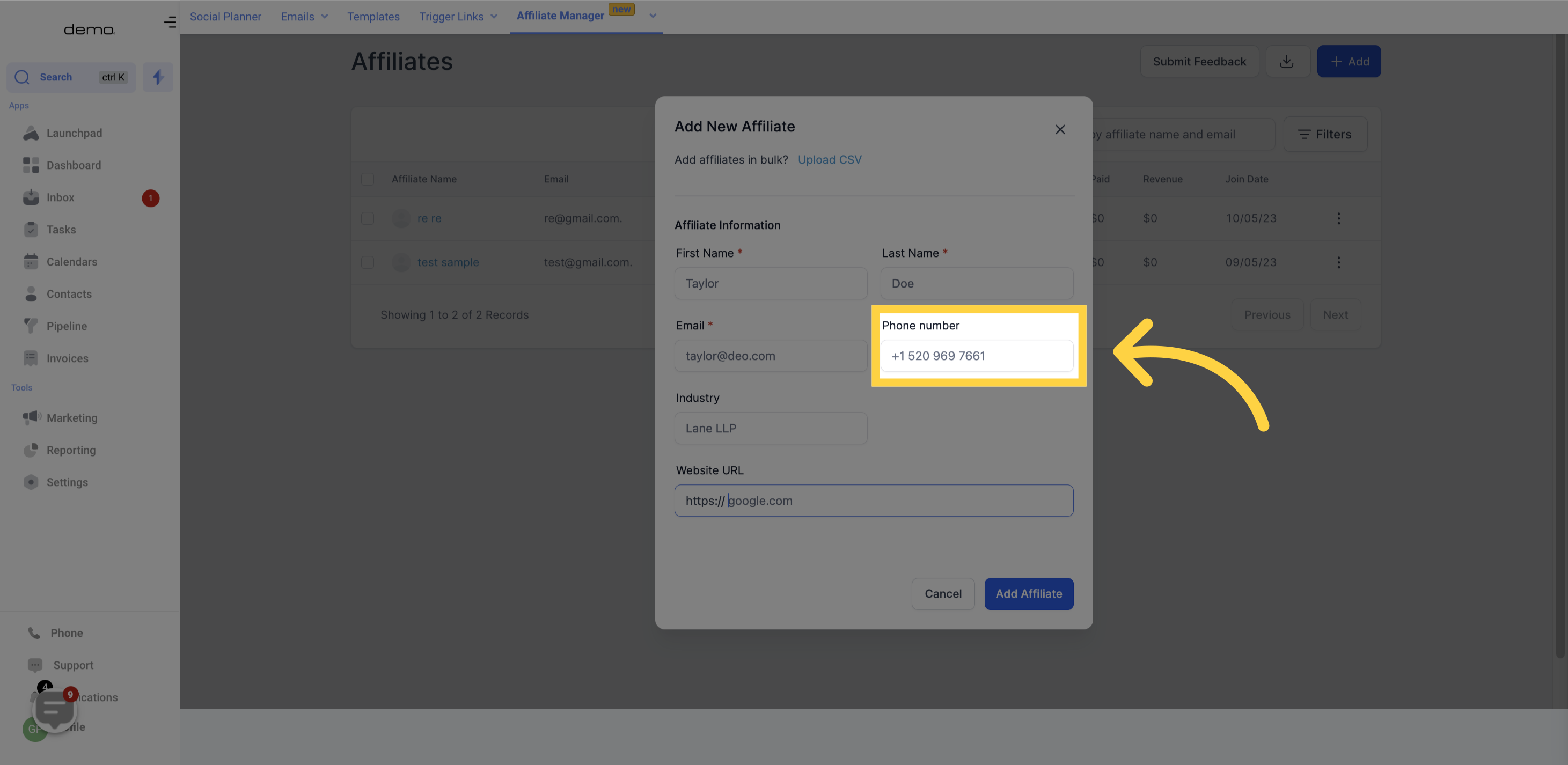Open the Inbox tray icon
The height and width of the screenshot is (765, 1568).
point(31,197)
